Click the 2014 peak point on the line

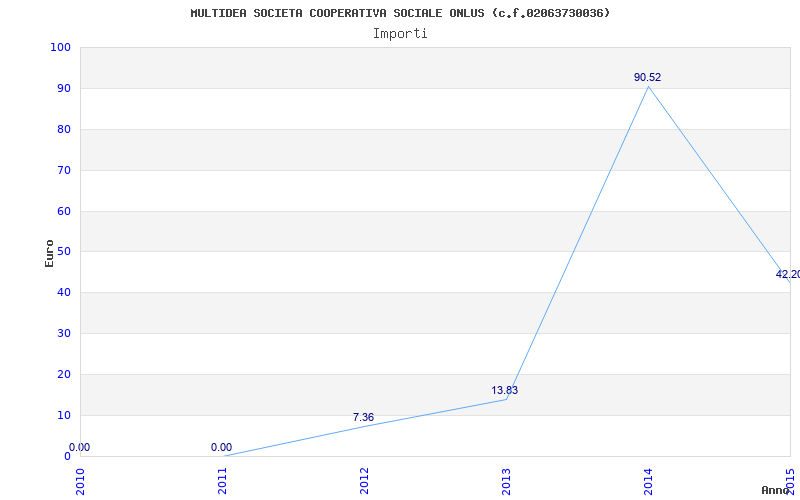tap(648, 86)
